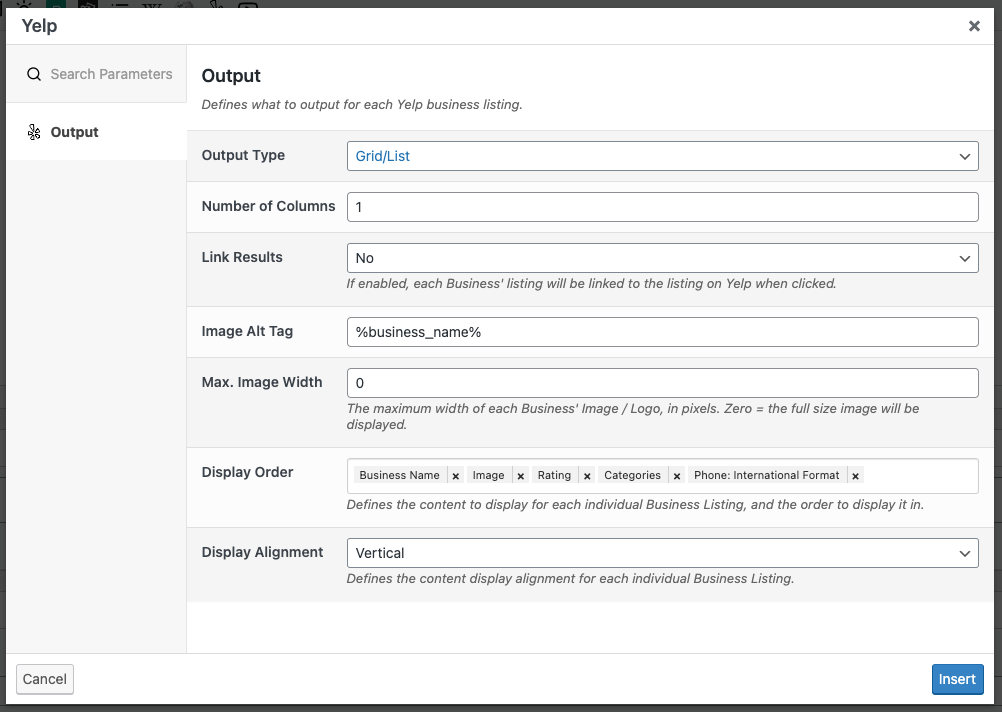Viewport: 1002px width, 712px height.
Task: Open the Search Parameters tab
Action: [96, 74]
